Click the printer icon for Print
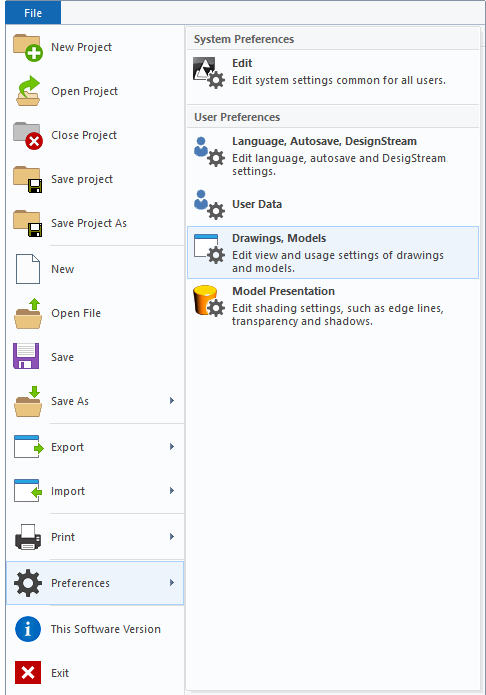The height and width of the screenshot is (695, 486). coord(27,537)
